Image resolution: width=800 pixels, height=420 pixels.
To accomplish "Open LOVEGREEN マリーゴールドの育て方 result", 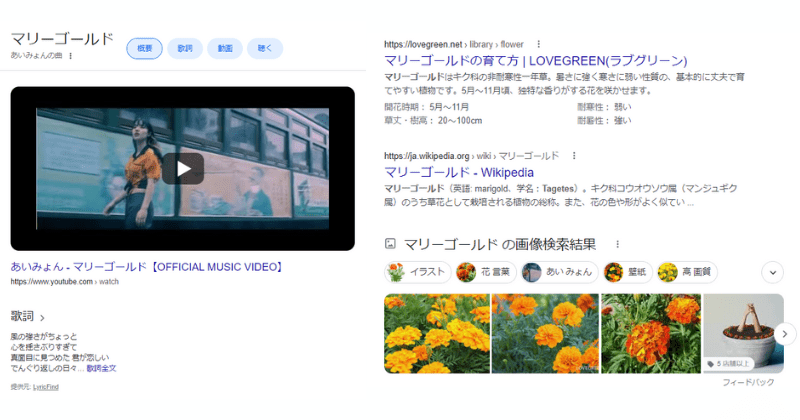I will click(535, 60).
